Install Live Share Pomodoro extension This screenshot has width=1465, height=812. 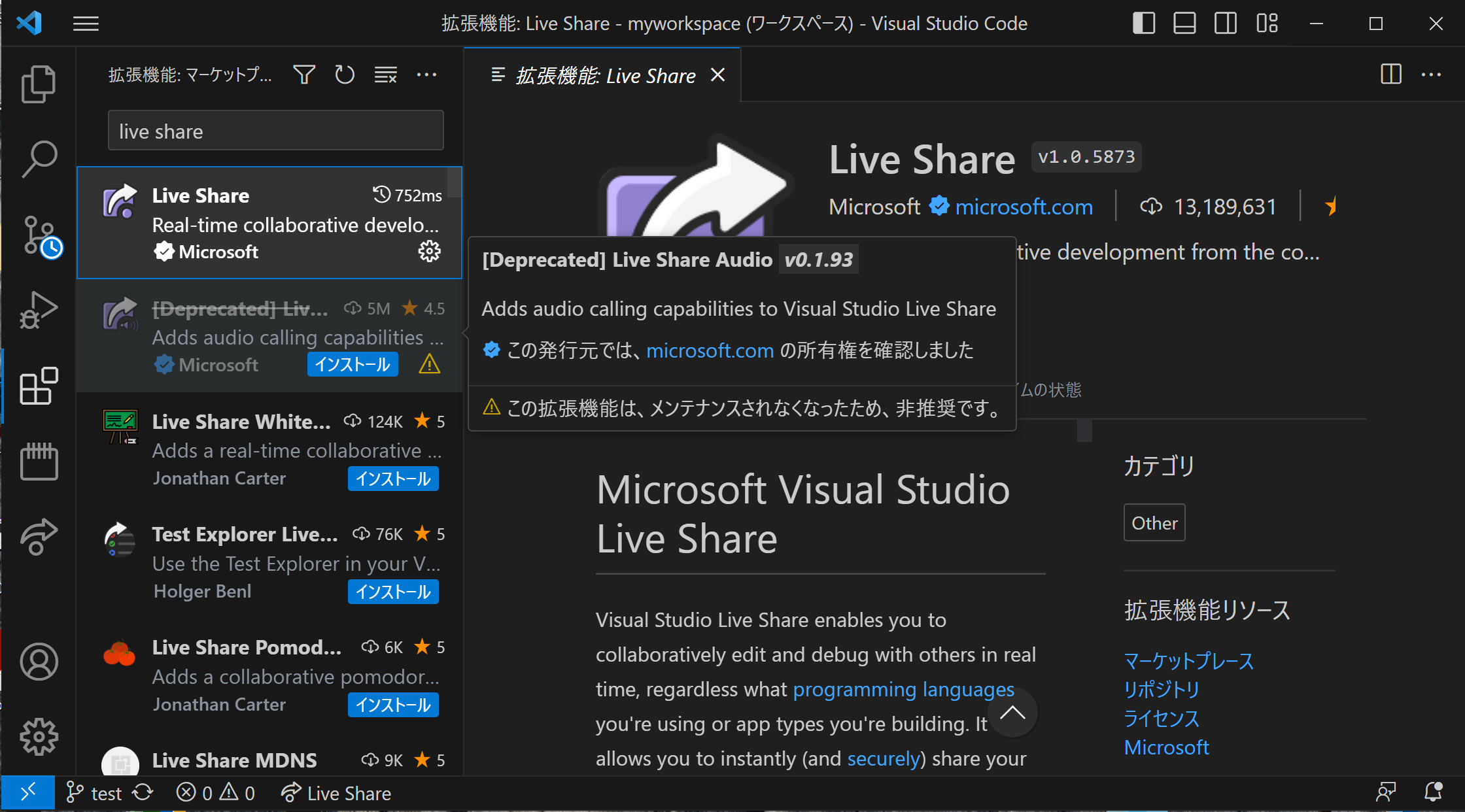(x=393, y=705)
